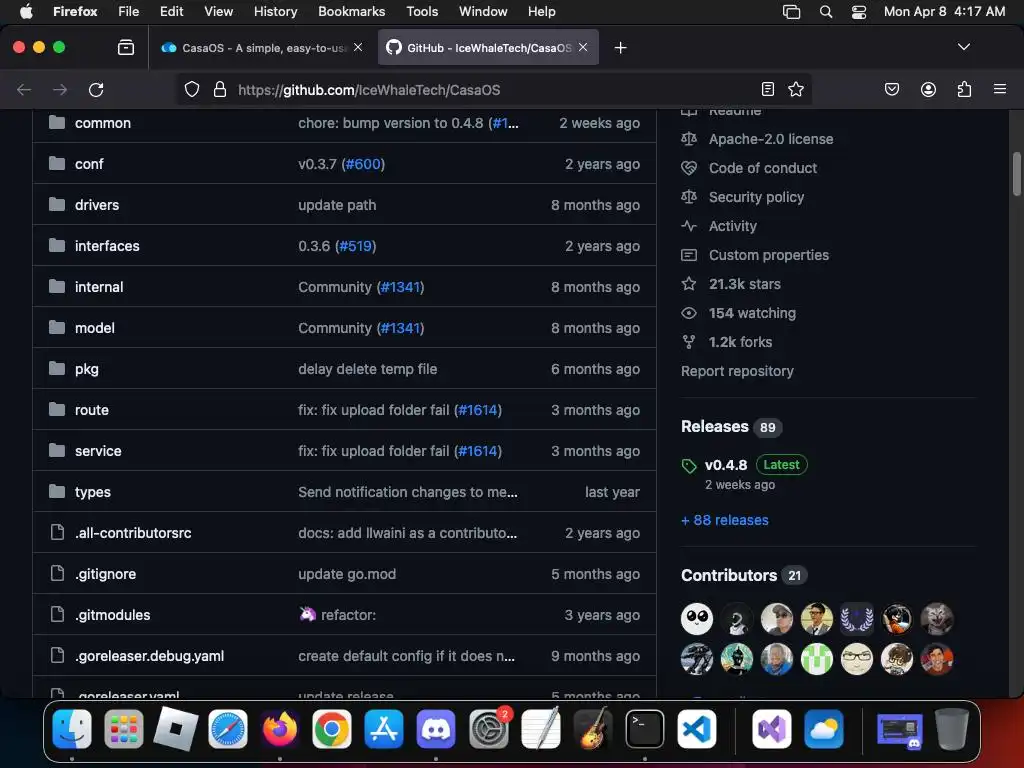Open the Activity link

pyautogui.click(x=733, y=226)
